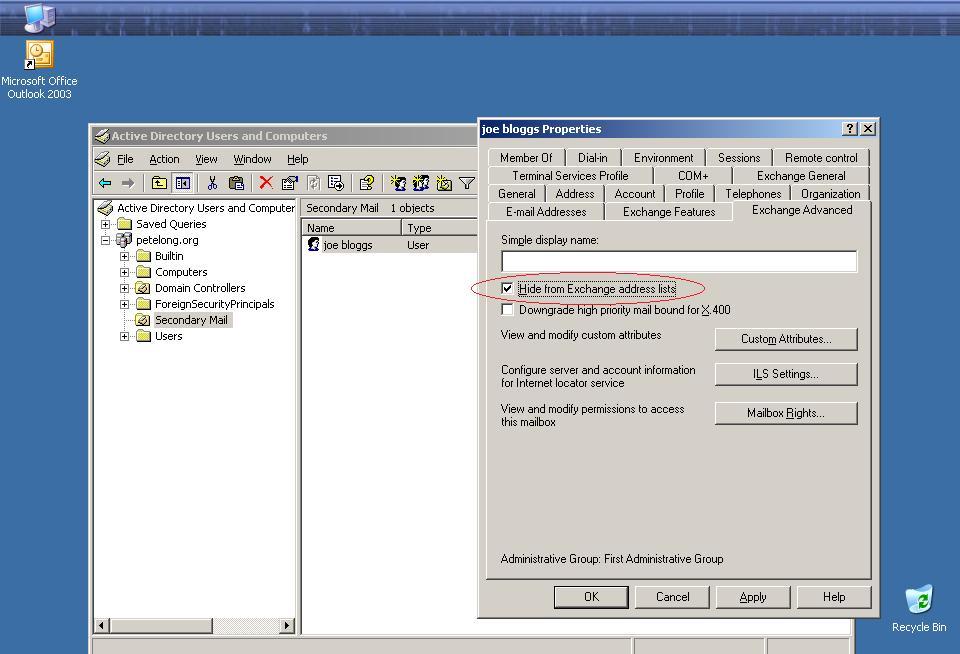Switch to the Exchange General tab
Viewport: 960px width, 654px height.
[x=801, y=176]
